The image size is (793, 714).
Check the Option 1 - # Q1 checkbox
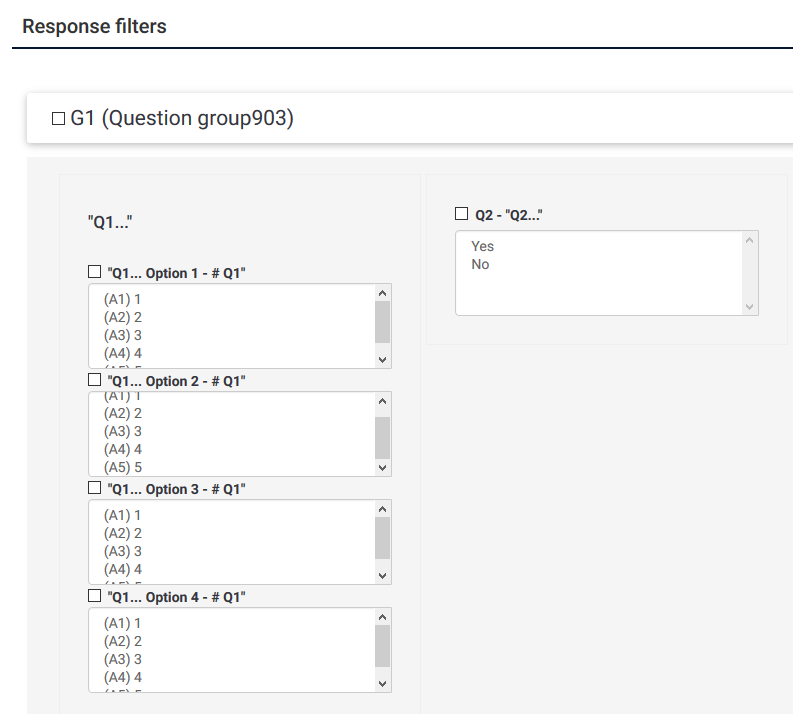pyautogui.click(x=94, y=272)
